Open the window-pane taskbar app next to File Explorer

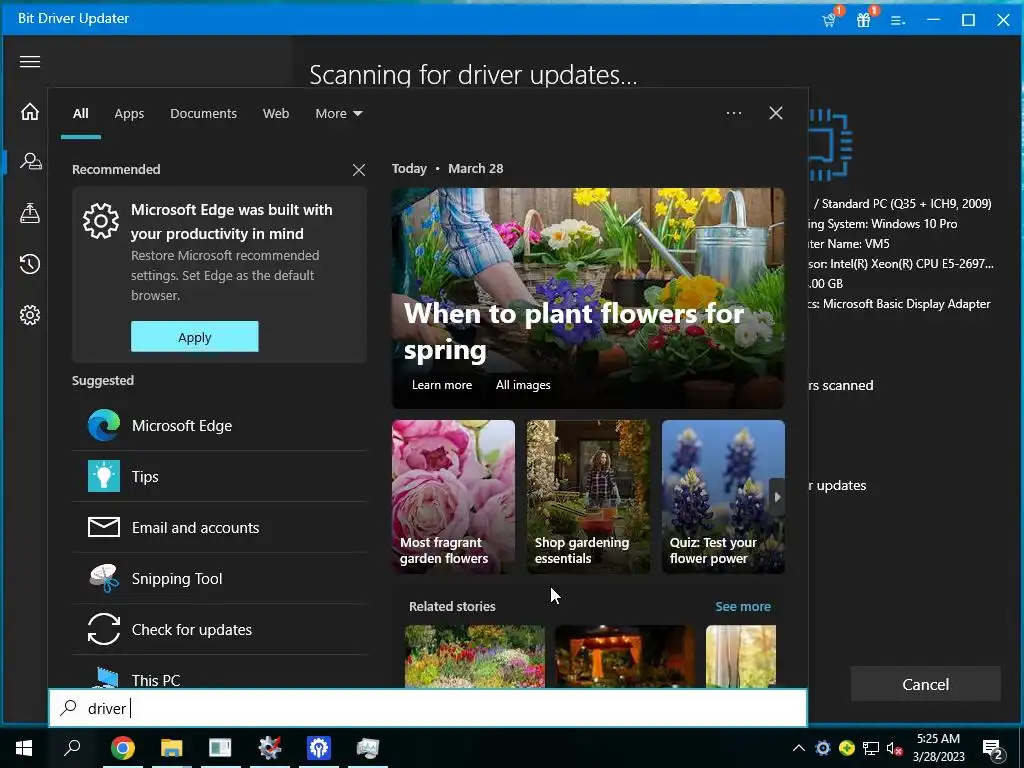coord(221,748)
